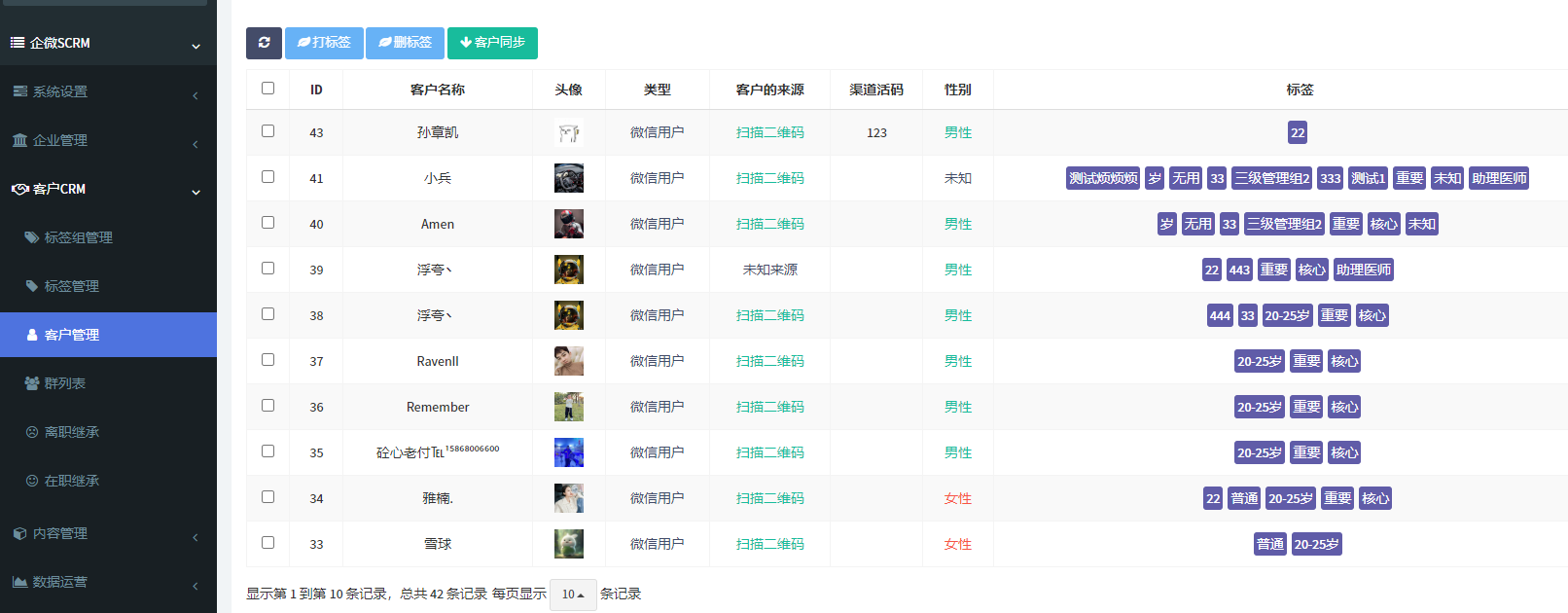The image size is (1568, 613).
Task: Click the 删标签 remove tag button
Action: coord(405,43)
